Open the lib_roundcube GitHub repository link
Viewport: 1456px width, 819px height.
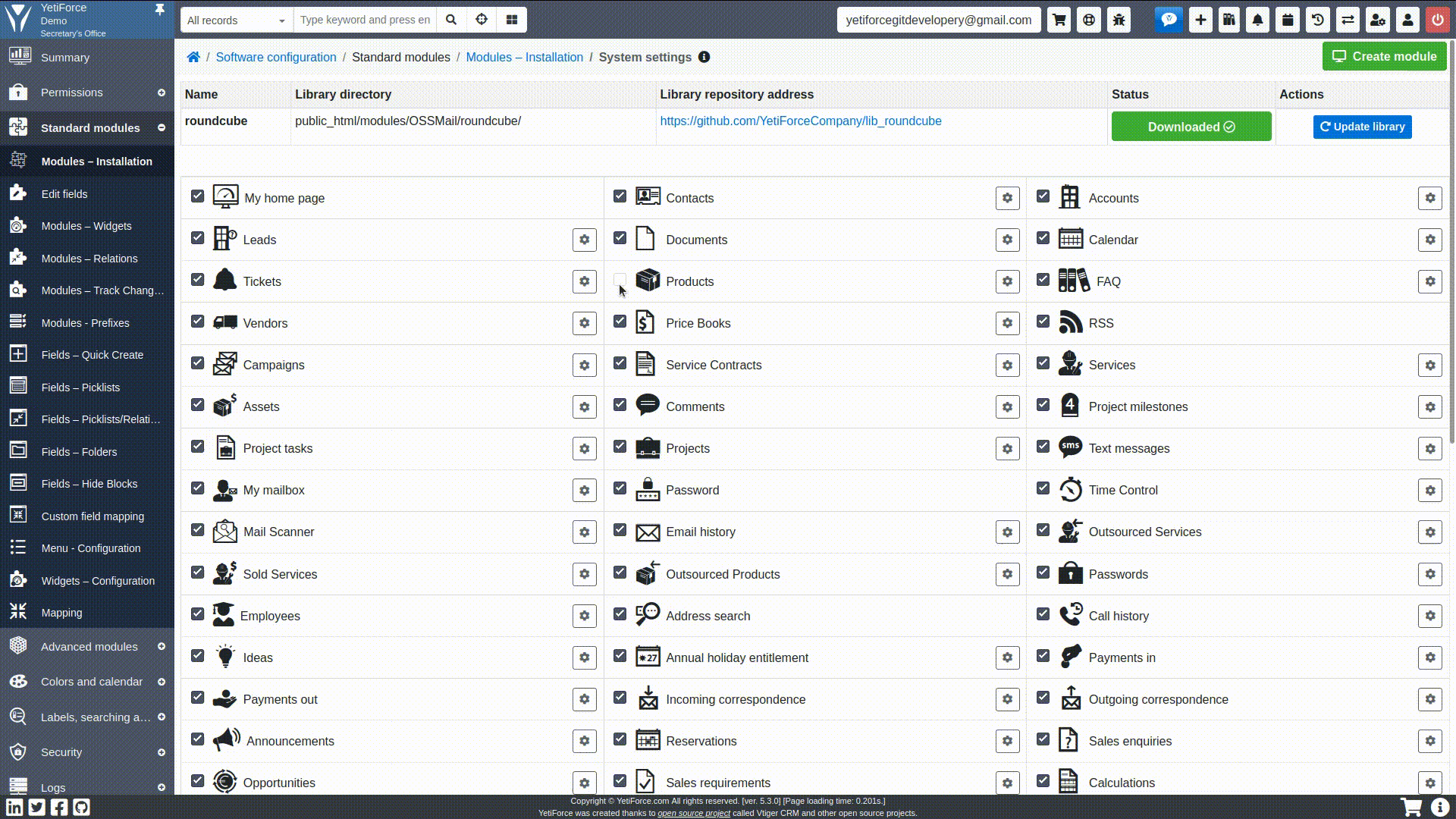click(800, 121)
